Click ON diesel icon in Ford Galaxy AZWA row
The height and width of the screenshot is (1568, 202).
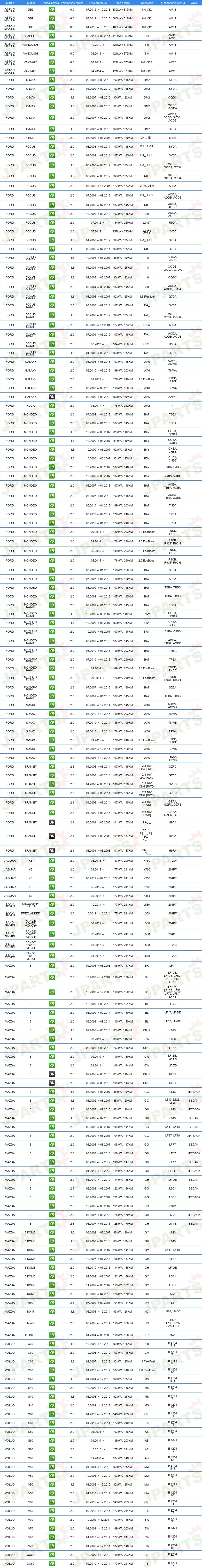pyautogui.click(x=52, y=397)
